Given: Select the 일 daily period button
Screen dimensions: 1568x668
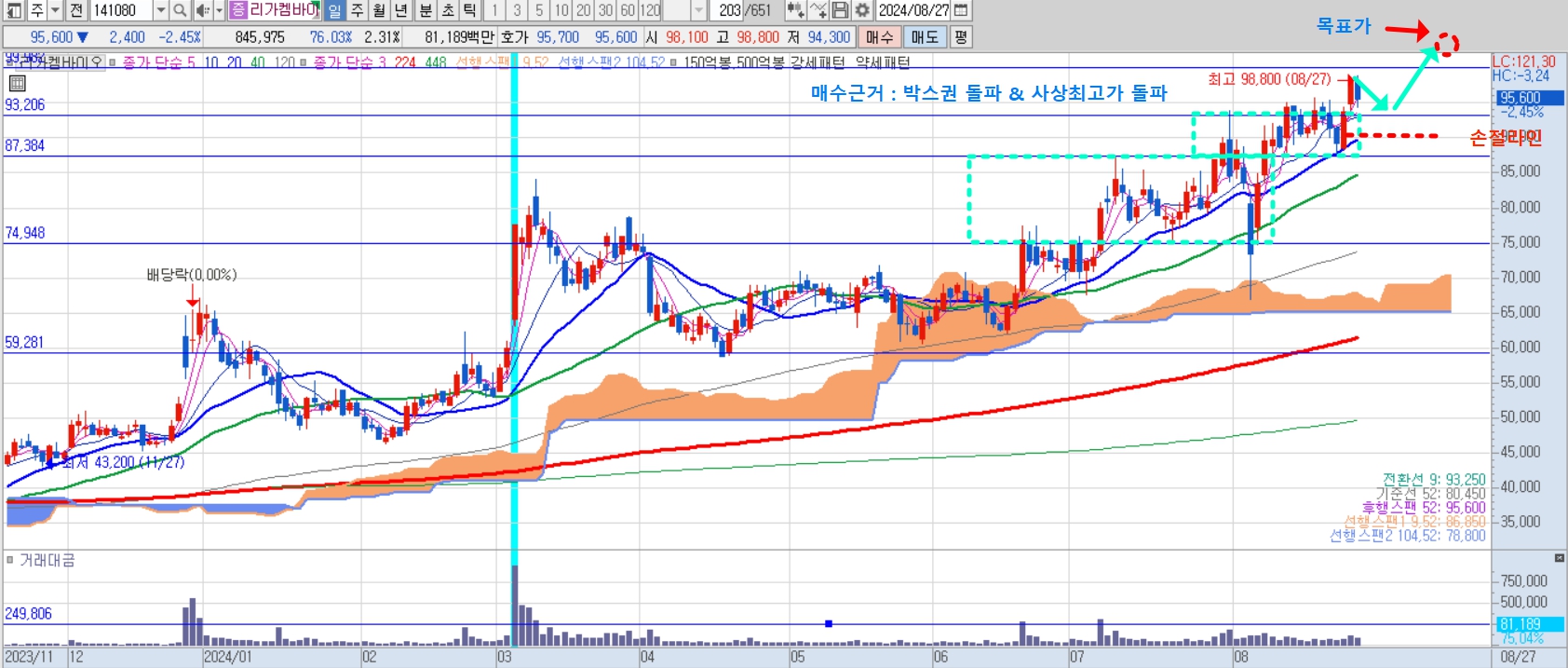Looking at the screenshot, I should [x=334, y=10].
